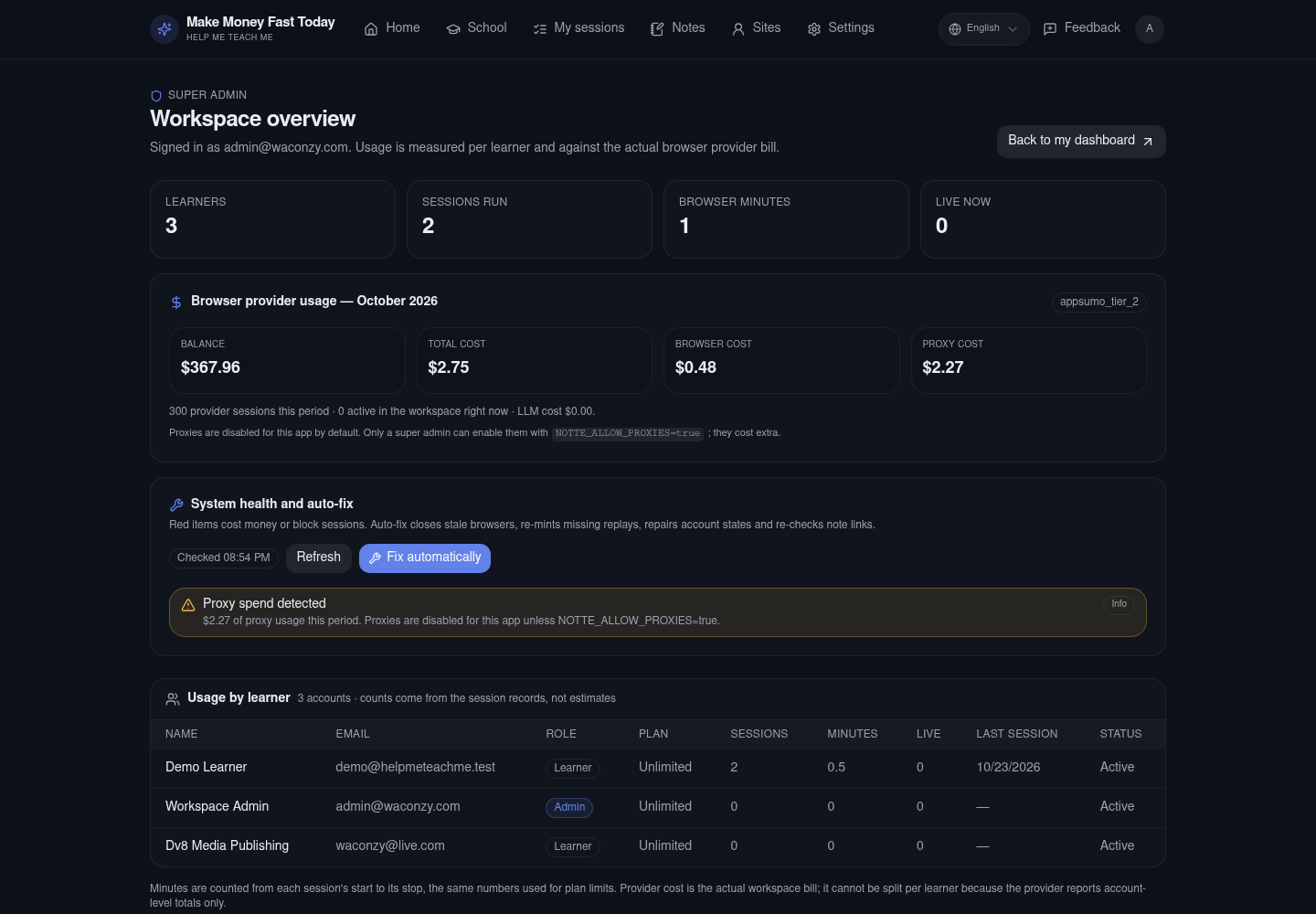Select the Demo Learner row
1316x914 pixels.
pyautogui.click(x=658, y=768)
